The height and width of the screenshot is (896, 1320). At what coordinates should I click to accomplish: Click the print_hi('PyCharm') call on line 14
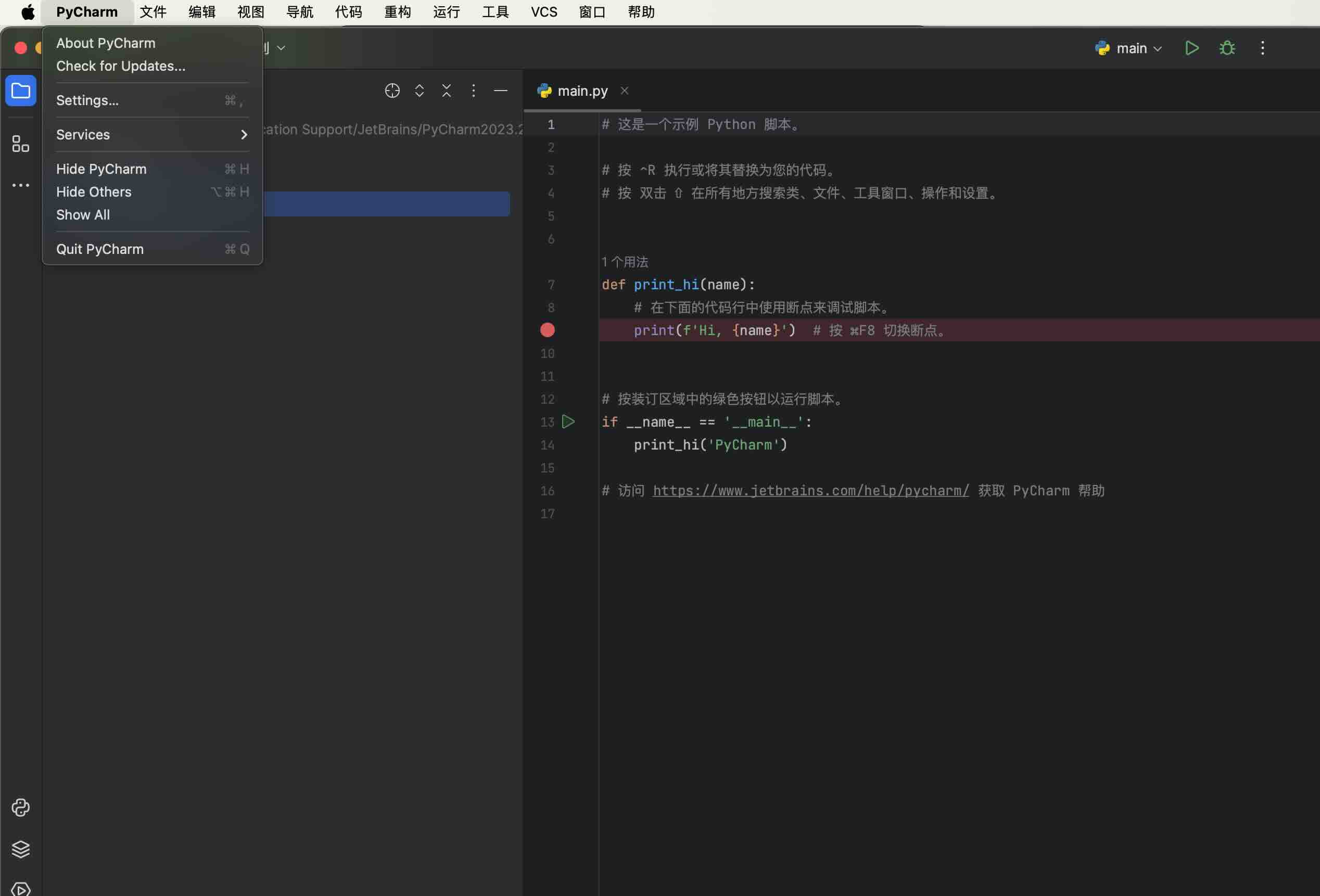(710, 444)
